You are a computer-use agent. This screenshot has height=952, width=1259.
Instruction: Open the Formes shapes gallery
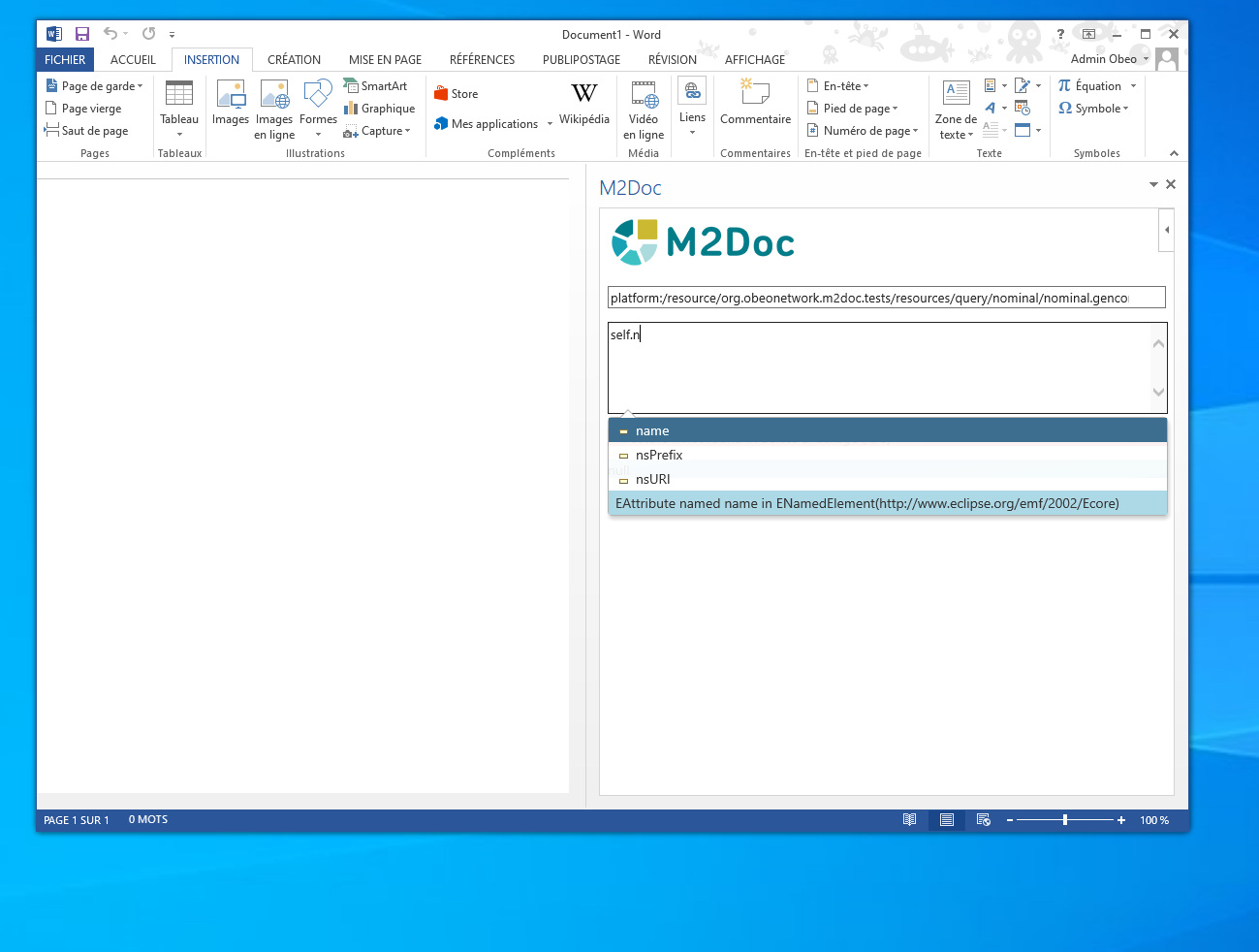click(x=318, y=109)
